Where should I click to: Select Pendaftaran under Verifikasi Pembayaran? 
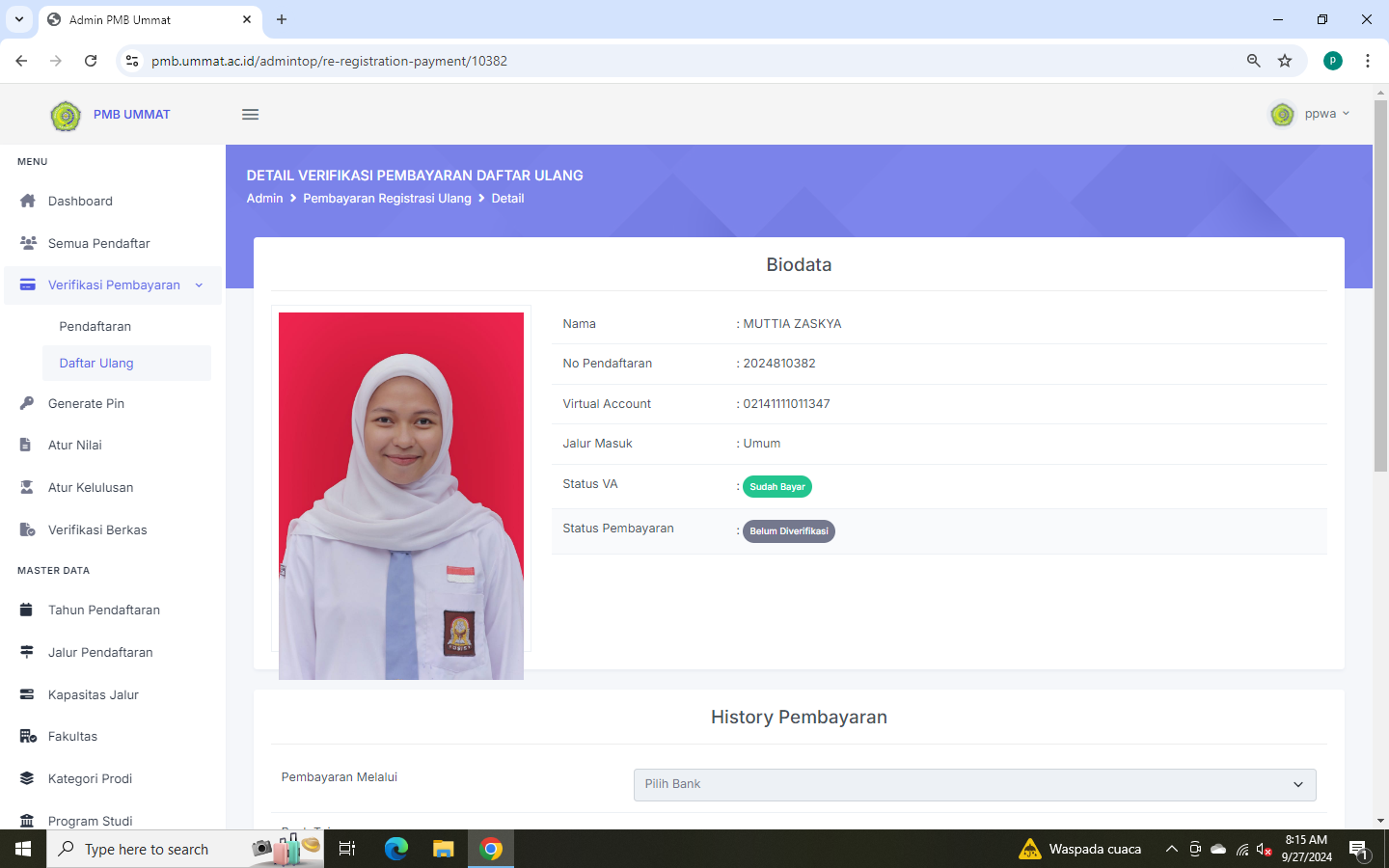pyautogui.click(x=95, y=326)
